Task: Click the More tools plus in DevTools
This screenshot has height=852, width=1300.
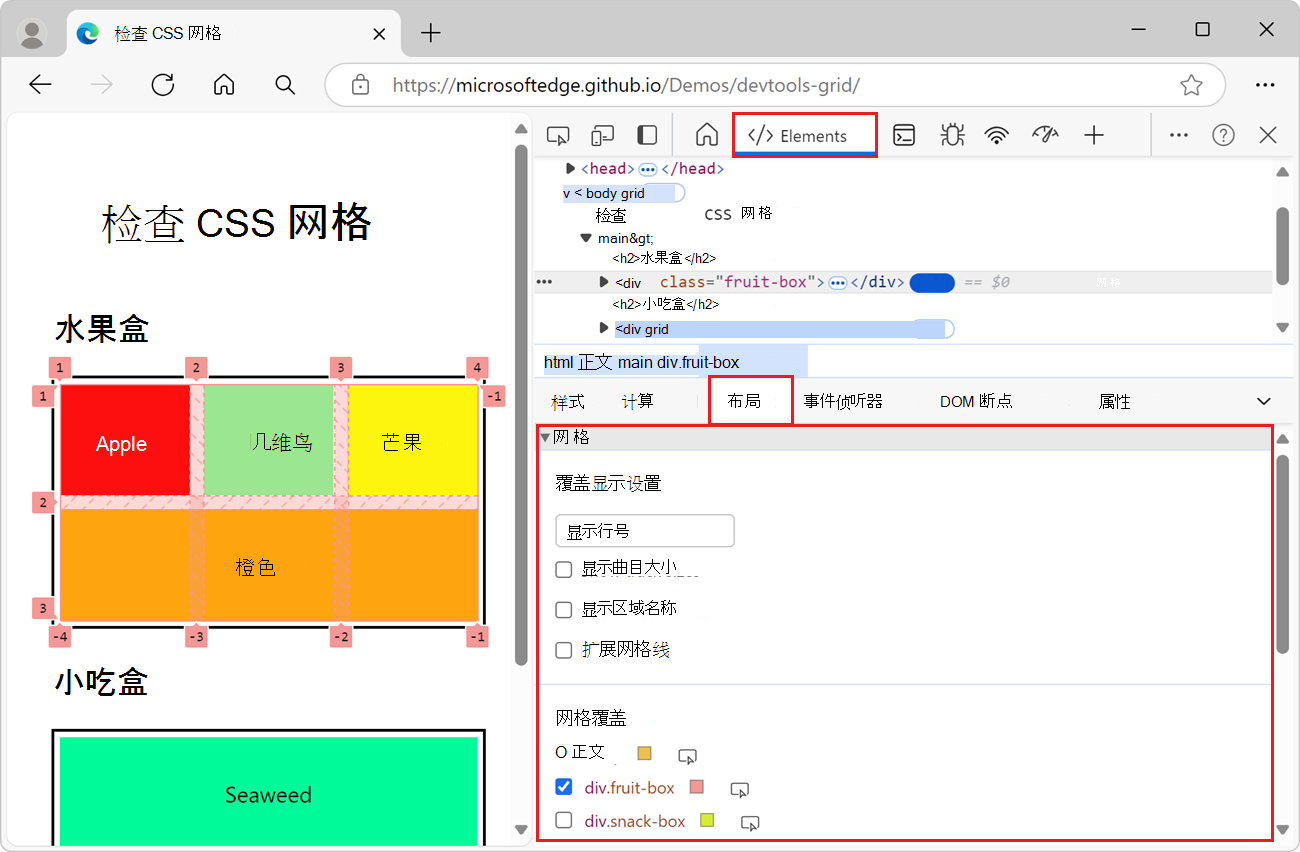Action: point(1095,136)
